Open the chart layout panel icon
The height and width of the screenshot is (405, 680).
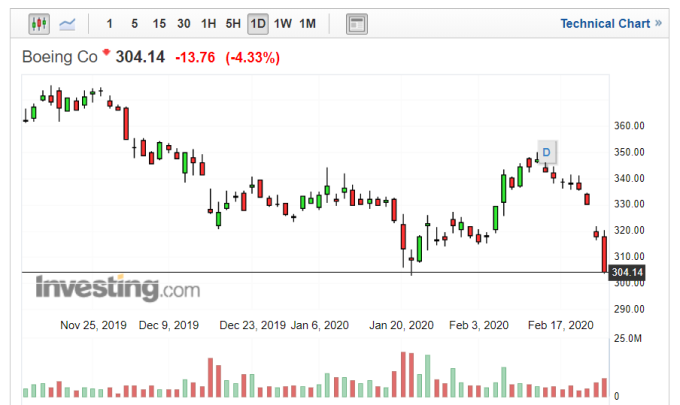click(357, 24)
